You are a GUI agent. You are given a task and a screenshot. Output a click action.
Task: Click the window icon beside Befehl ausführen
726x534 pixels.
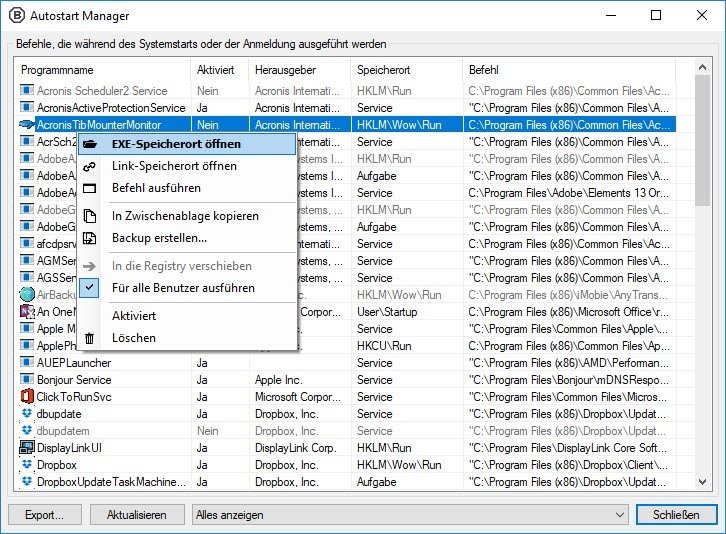tap(89, 188)
